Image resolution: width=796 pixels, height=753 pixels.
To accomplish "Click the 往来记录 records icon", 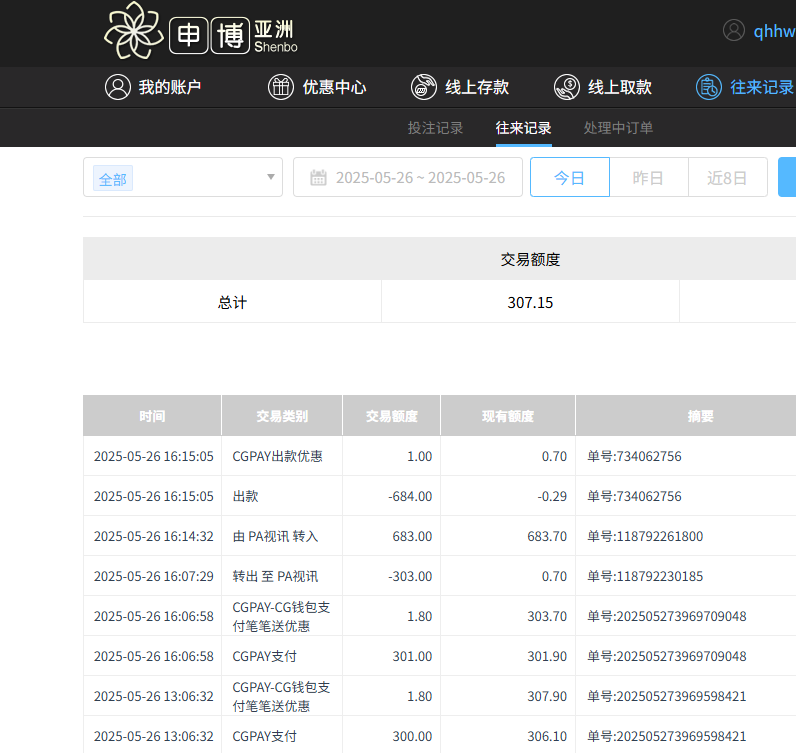I will (709, 87).
